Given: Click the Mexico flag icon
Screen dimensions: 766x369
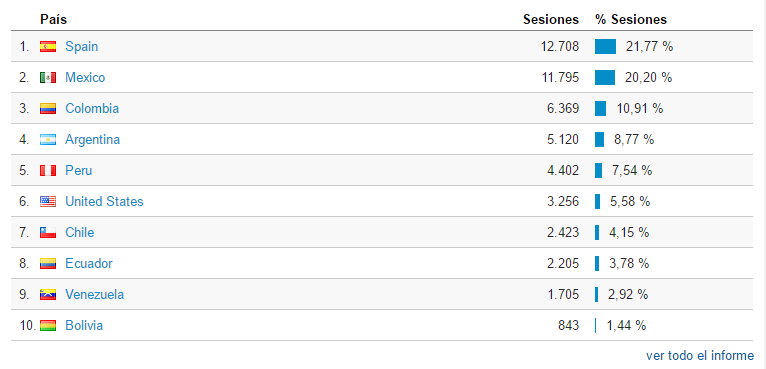Looking at the screenshot, I should click(48, 78).
